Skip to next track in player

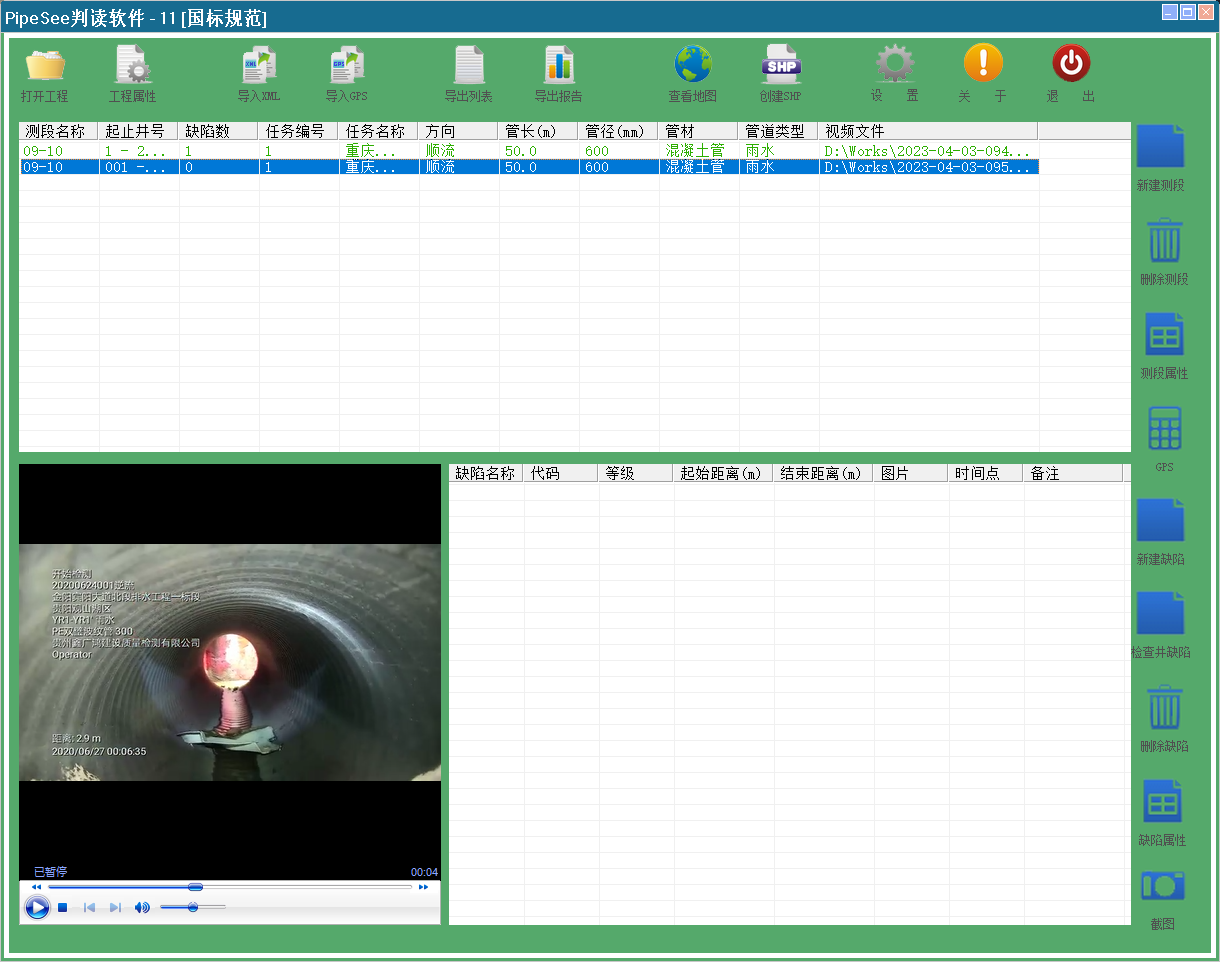pos(115,907)
